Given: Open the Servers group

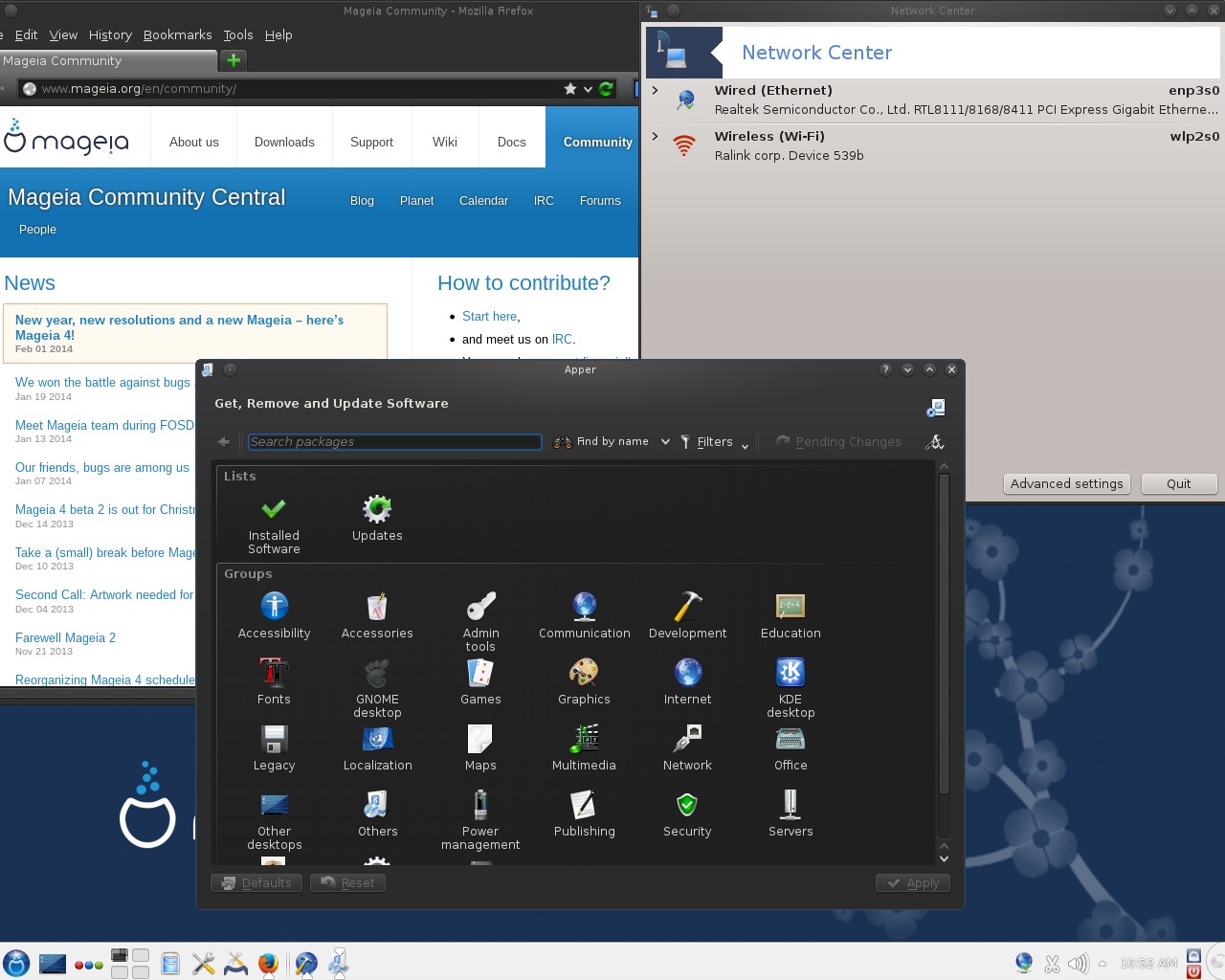Looking at the screenshot, I should 791,813.
